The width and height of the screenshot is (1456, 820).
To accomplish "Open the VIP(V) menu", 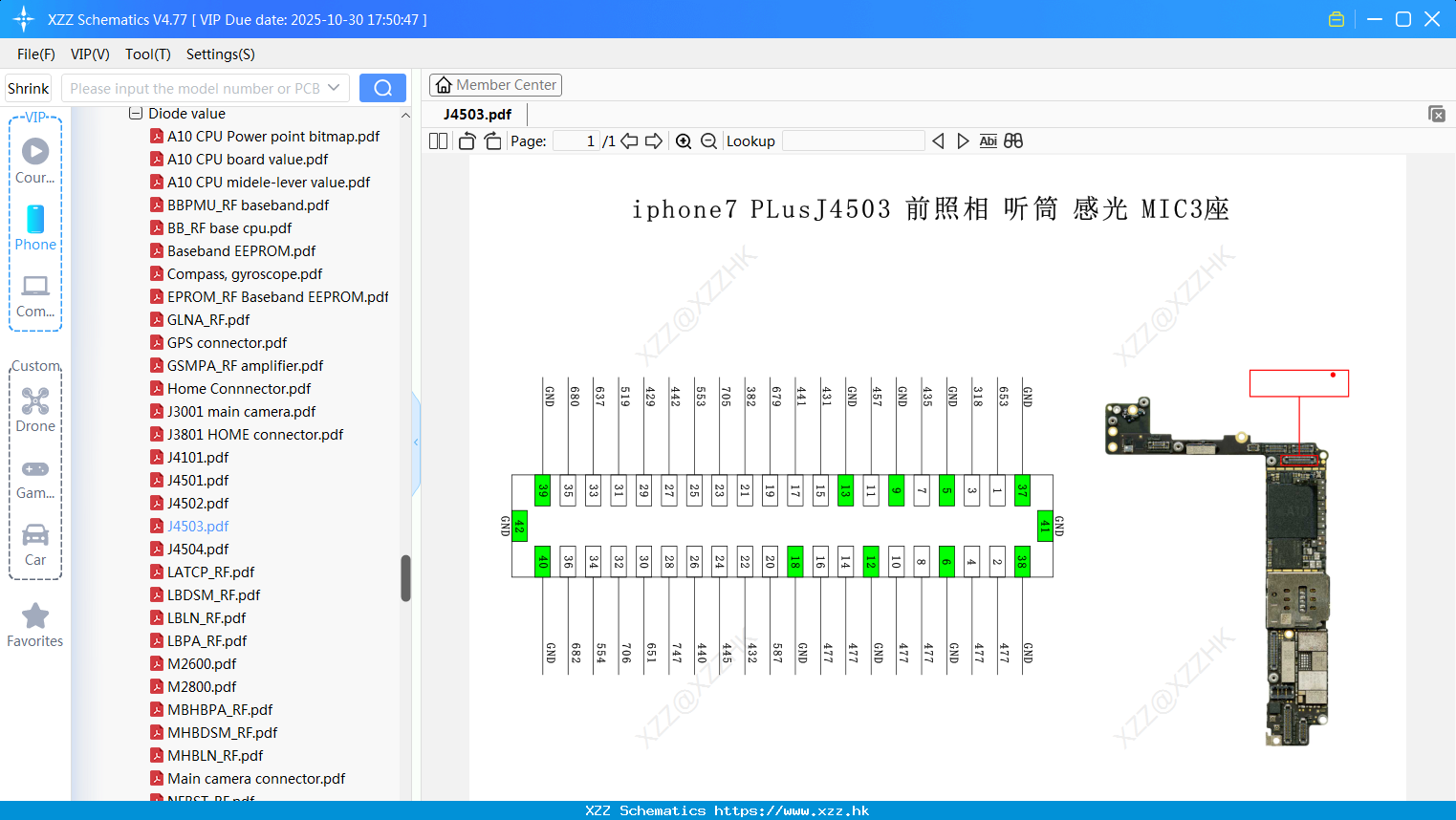I will pos(90,54).
